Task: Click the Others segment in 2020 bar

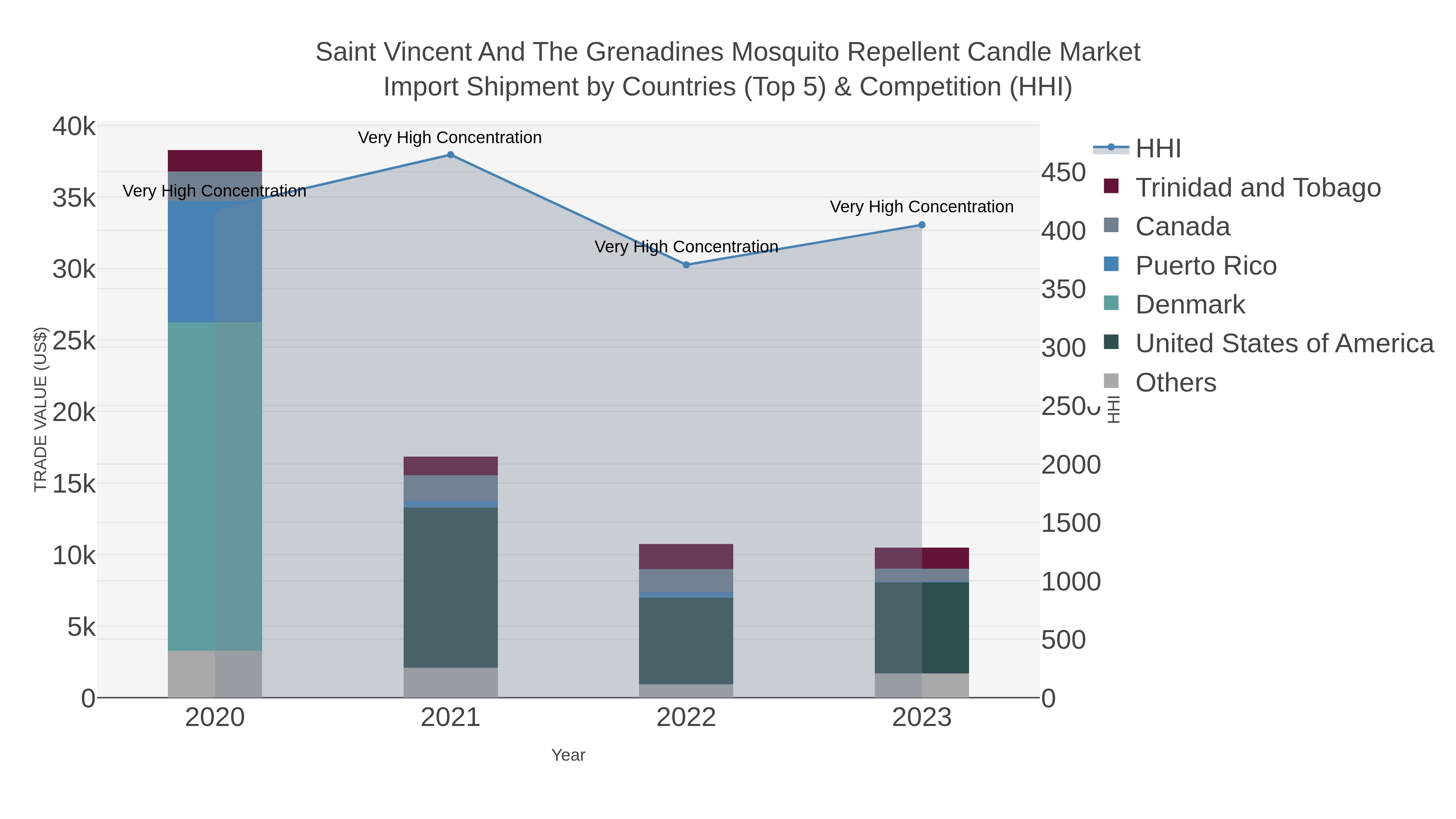Action: pyautogui.click(x=215, y=674)
